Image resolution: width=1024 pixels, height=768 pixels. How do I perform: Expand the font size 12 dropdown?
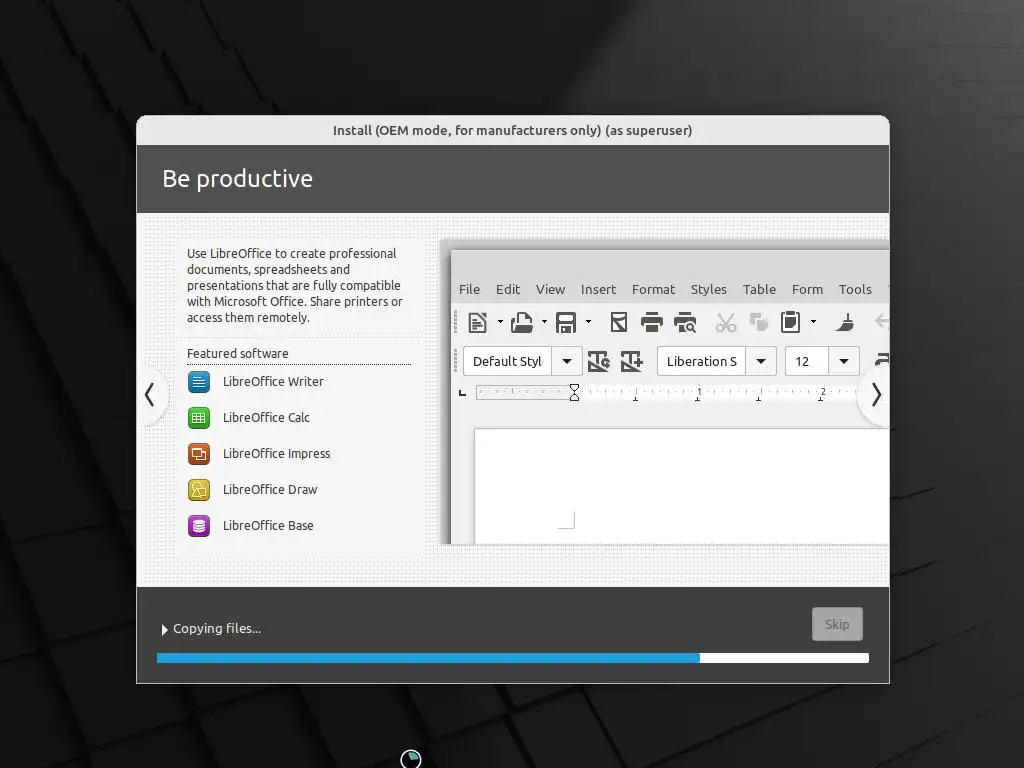[844, 361]
